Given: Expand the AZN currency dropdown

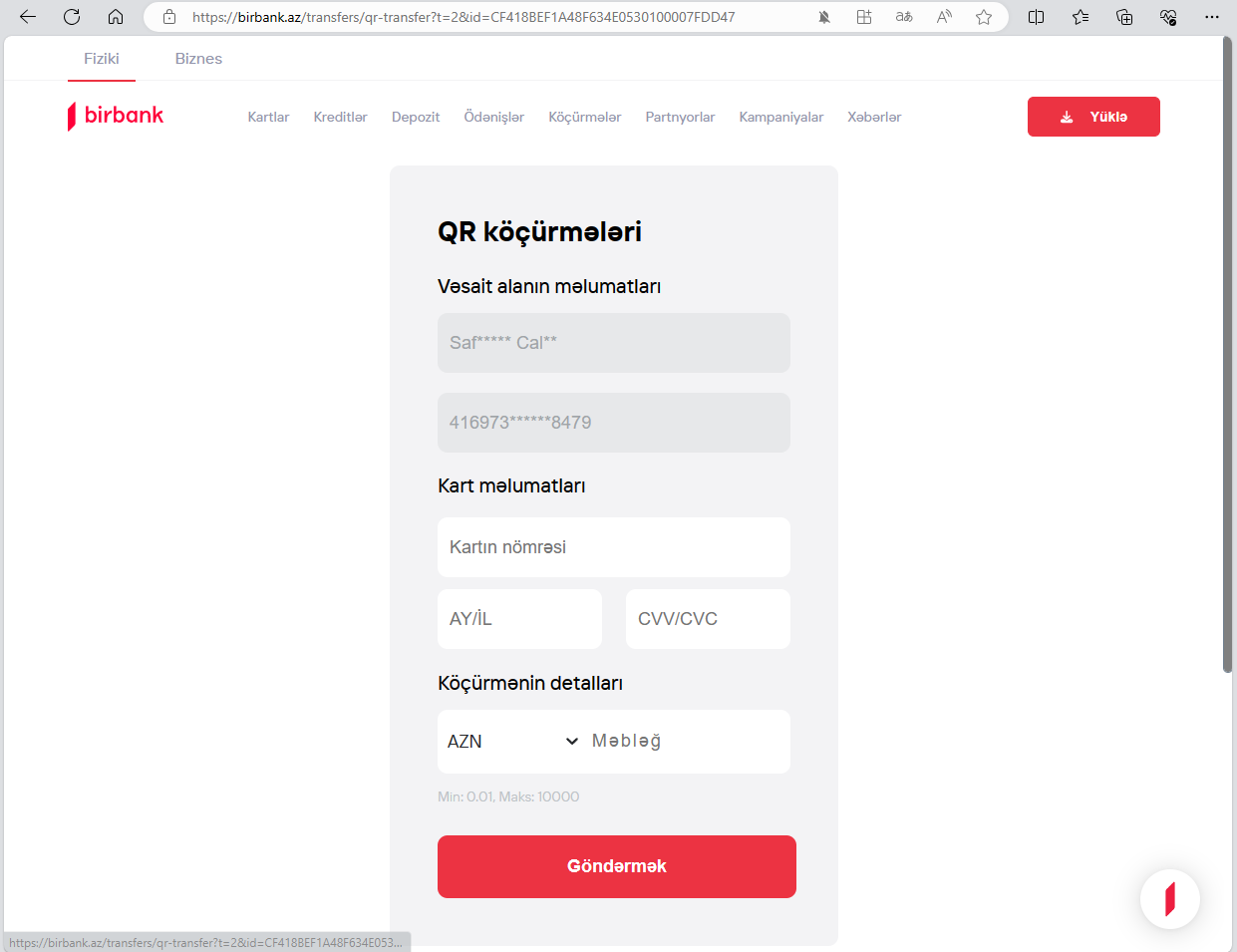Looking at the screenshot, I should pyautogui.click(x=511, y=742).
